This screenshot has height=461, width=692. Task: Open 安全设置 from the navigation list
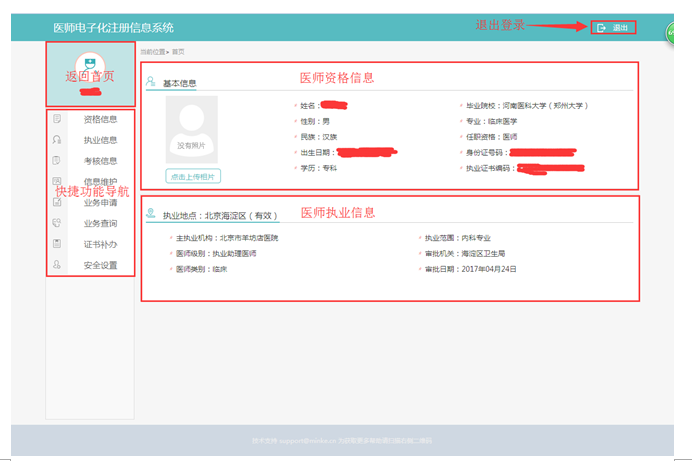(100, 265)
